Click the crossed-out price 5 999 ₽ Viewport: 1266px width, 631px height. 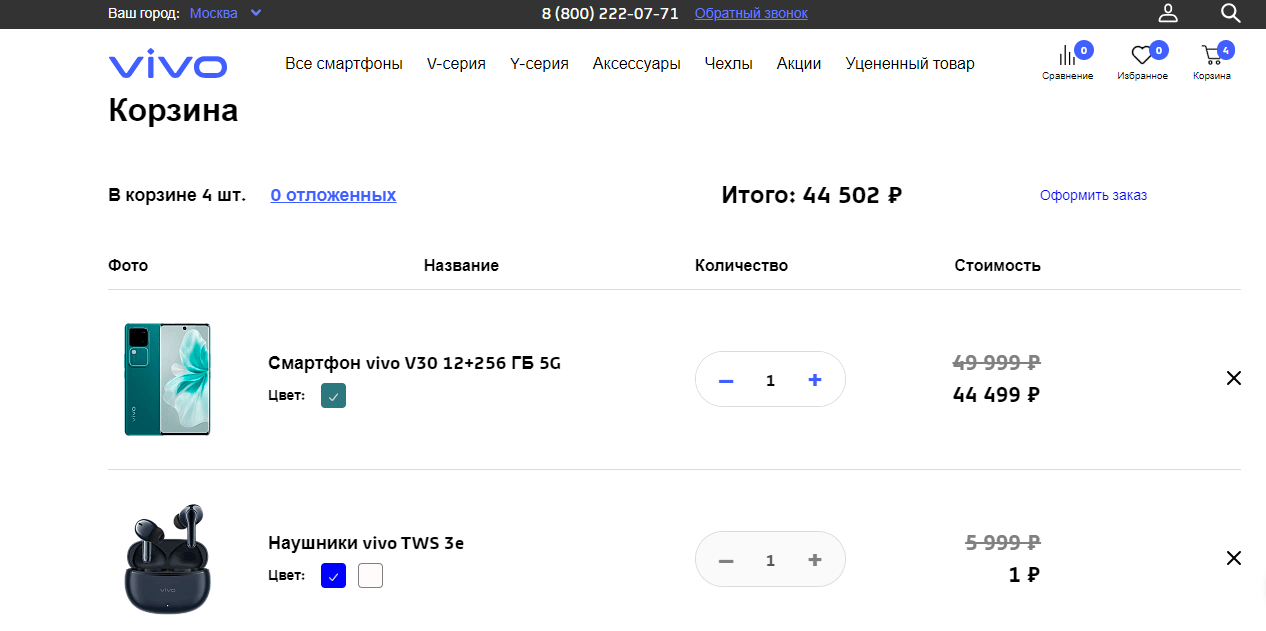pyautogui.click(x=1003, y=542)
